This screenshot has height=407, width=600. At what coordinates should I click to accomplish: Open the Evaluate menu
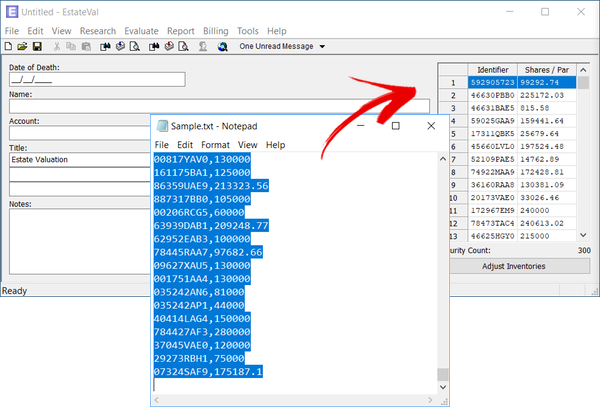click(x=141, y=31)
